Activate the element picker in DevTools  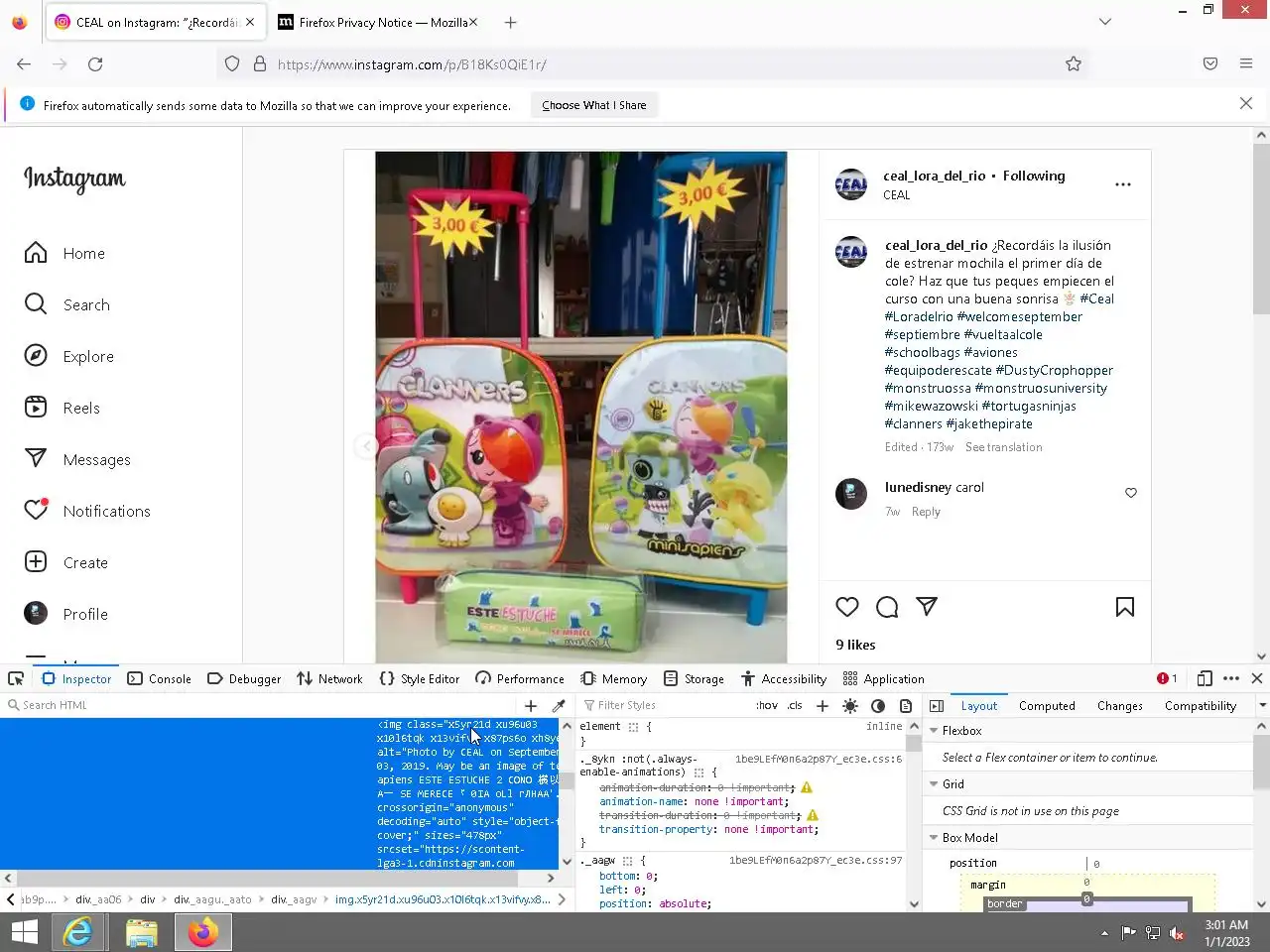(16, 679)
